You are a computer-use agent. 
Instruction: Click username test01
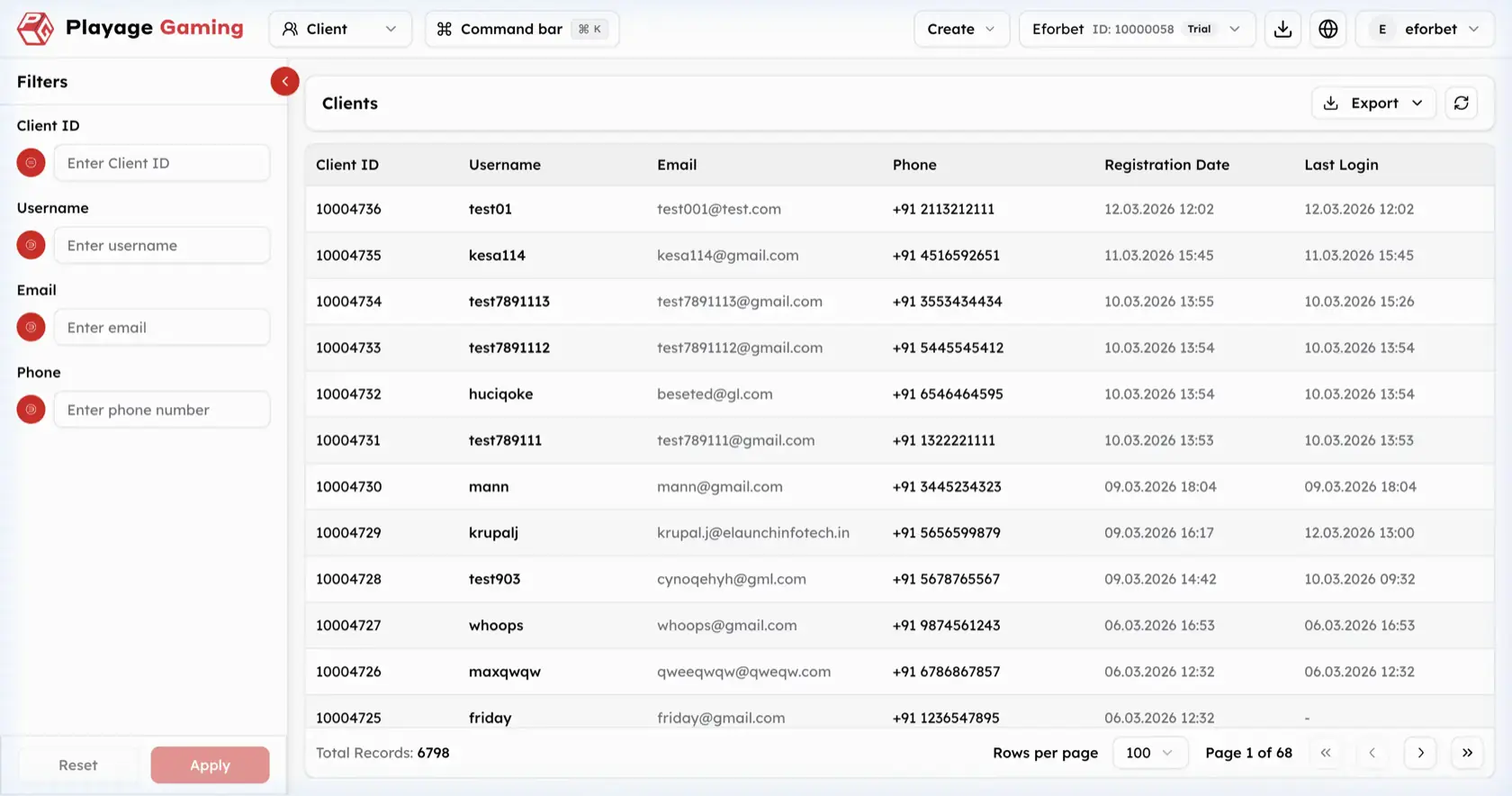(490, 209)
